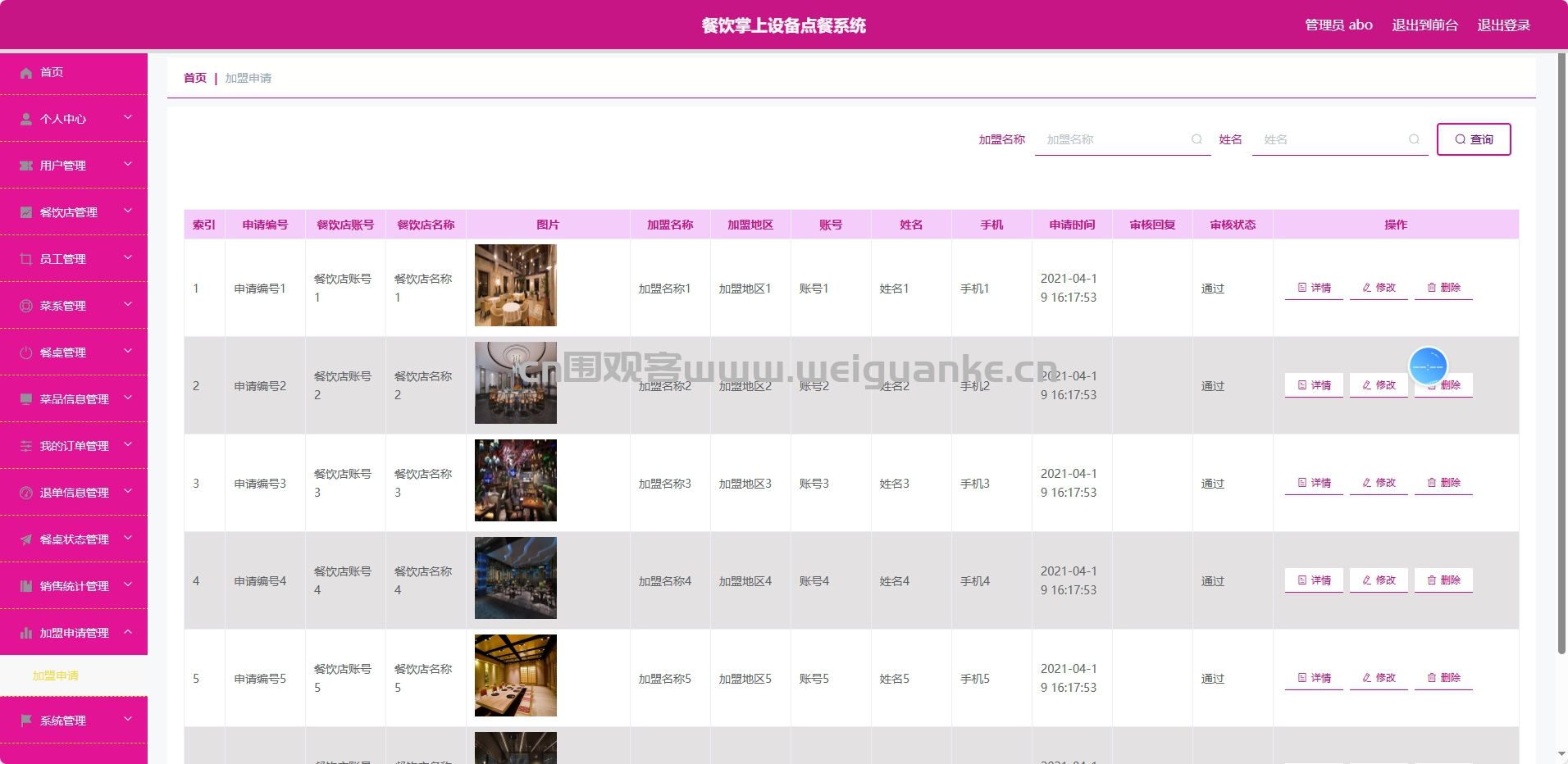Click the 用户管理 sidebar icon
This screenshot has width=1568, height=764.
click(x=26, y=166)
